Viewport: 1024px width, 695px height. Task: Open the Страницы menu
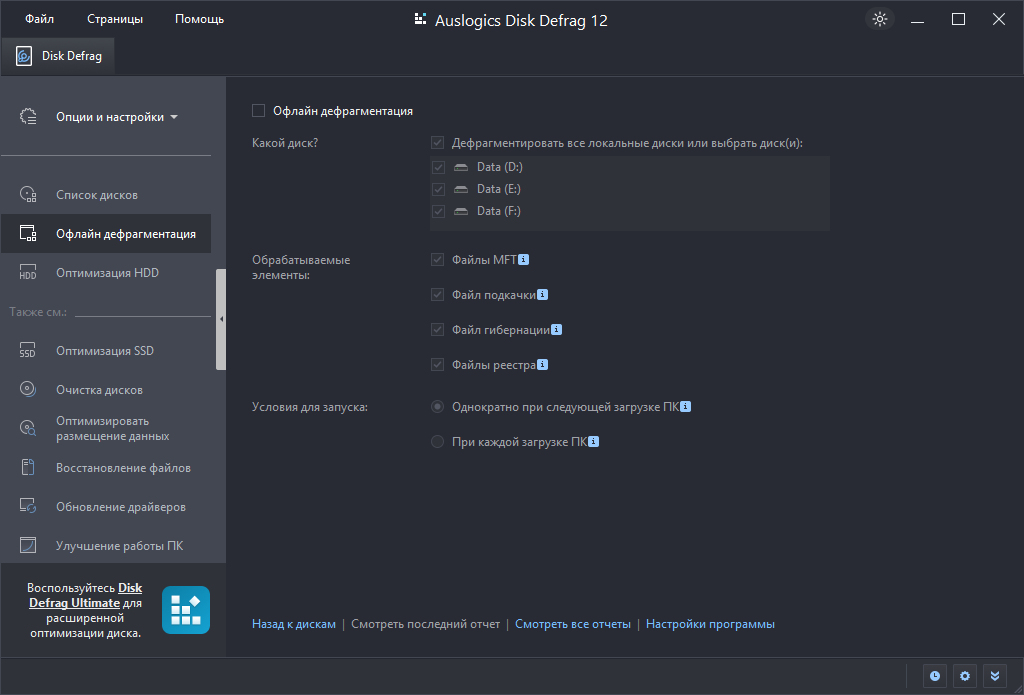pos(115,19)
